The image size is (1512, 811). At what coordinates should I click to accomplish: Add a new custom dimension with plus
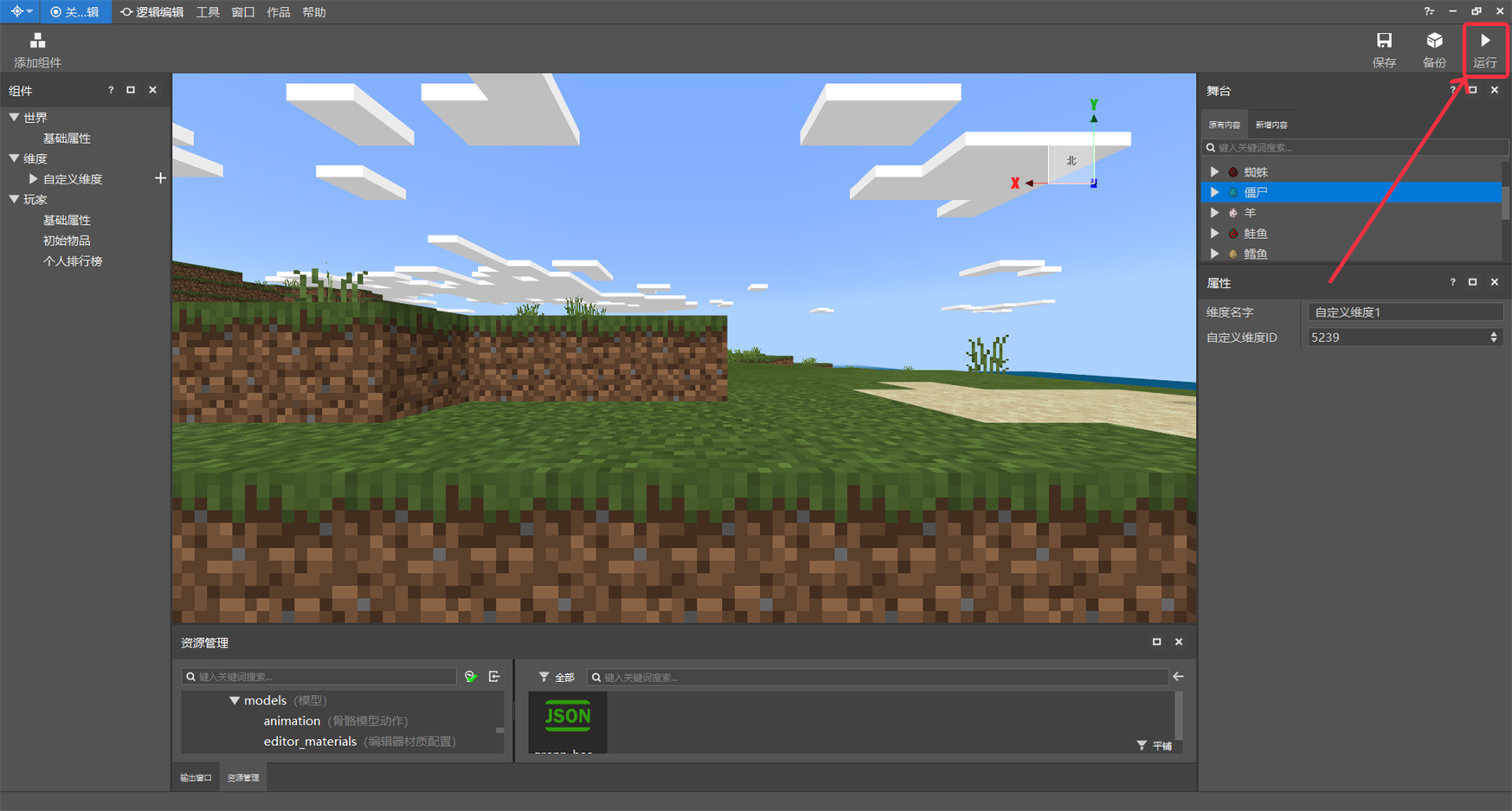point(160,178)
